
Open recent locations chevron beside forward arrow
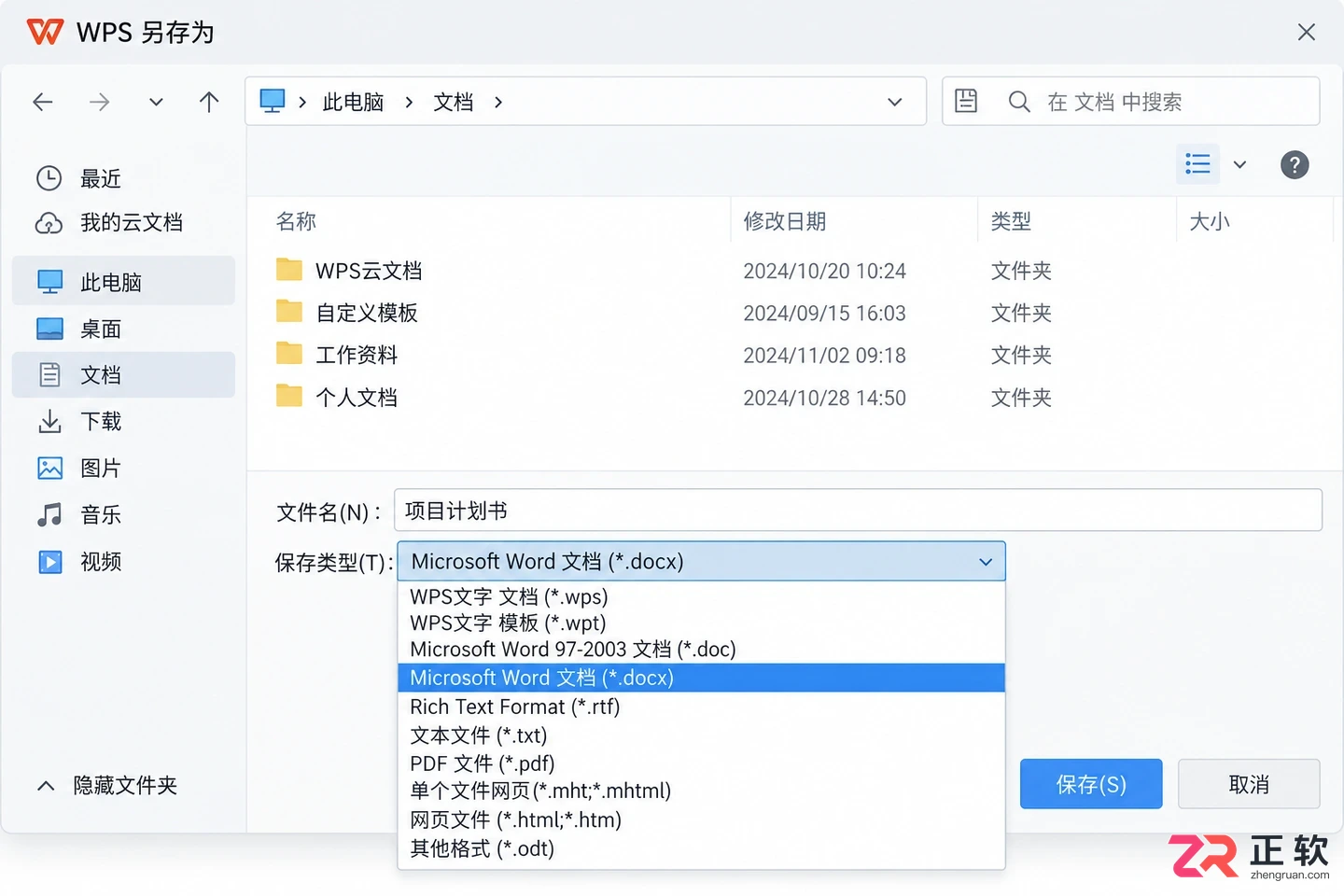point(156,102)
